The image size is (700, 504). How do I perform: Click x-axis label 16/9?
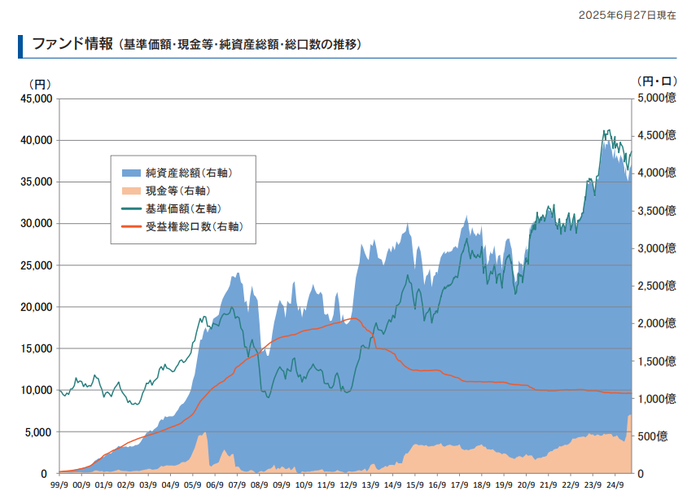(438, 485)
